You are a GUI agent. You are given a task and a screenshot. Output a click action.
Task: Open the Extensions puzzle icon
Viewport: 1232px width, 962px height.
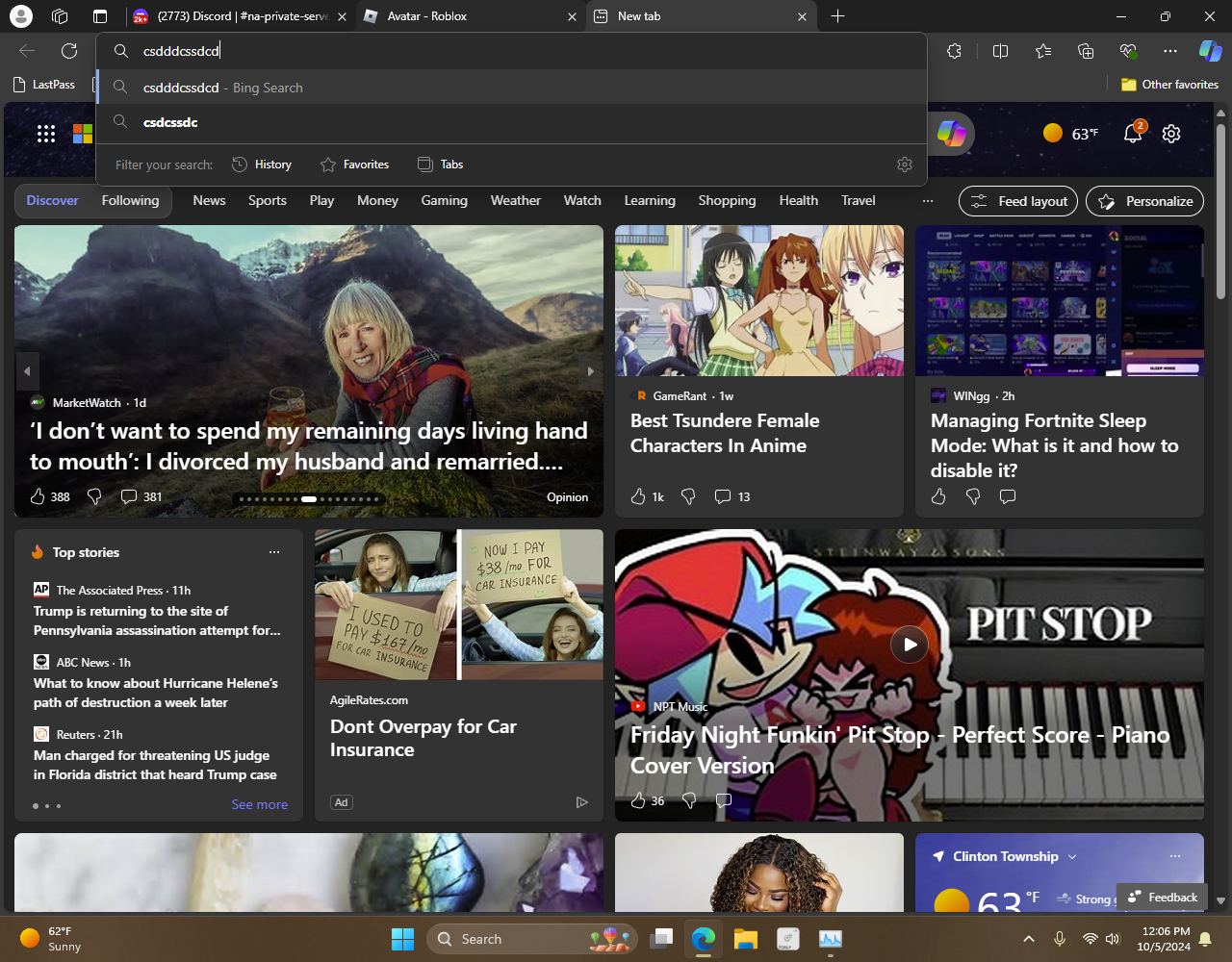[x=954, y=51]
